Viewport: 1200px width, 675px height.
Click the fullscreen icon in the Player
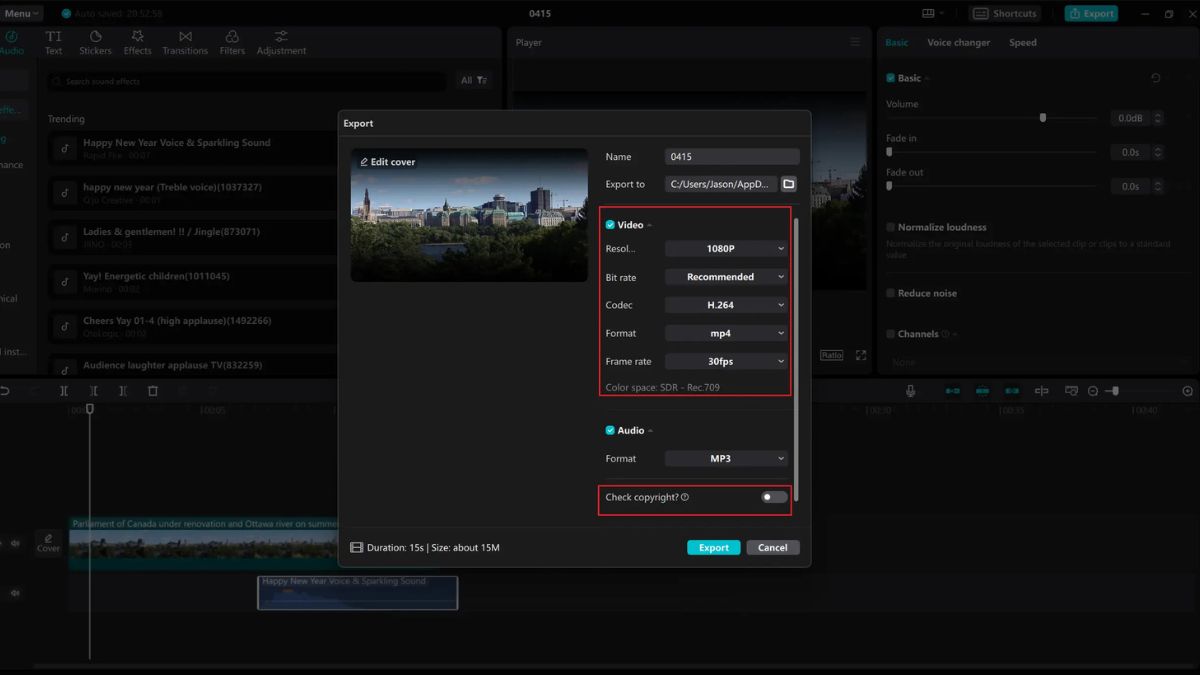coord(861,355)
